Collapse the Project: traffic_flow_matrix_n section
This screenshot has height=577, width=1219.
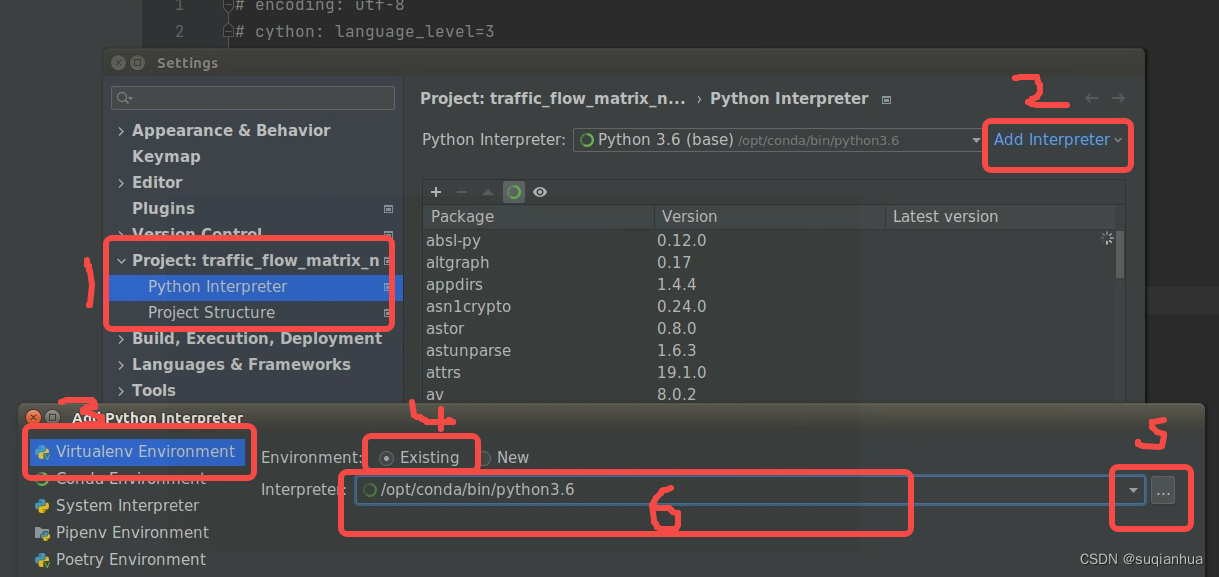121,260
